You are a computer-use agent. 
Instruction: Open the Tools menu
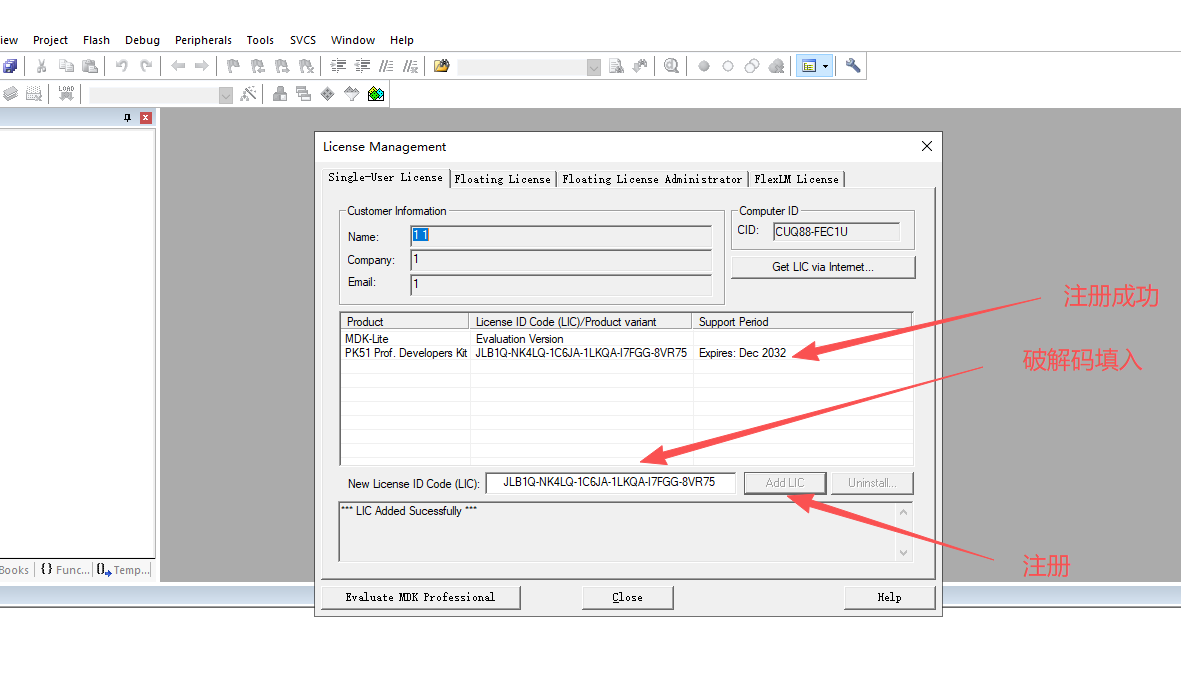click(260, 40)
